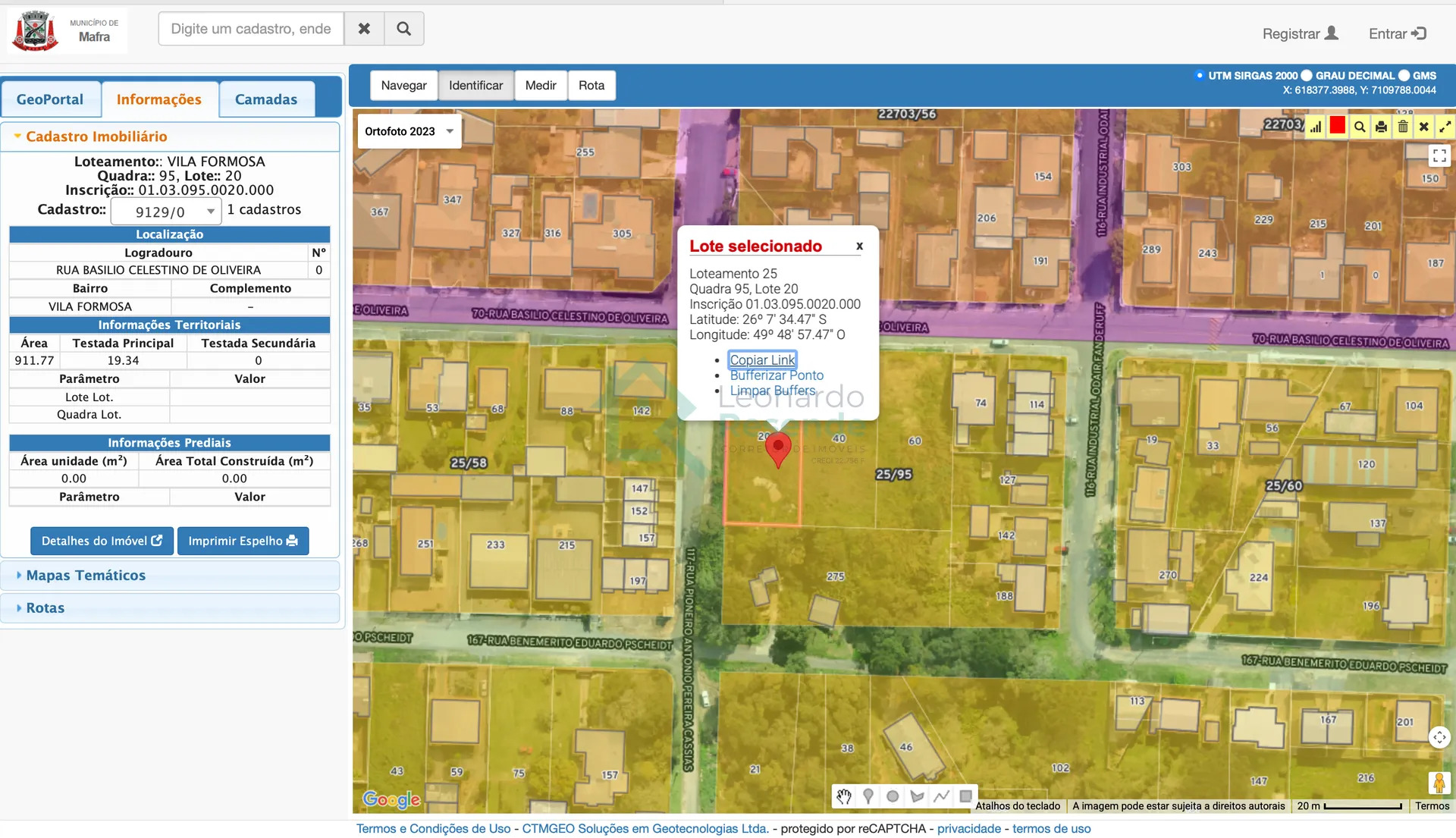Run search with the magnifier icon
This screenshot has height=838, width=1456.
pyautogui.click(x=404, y=29)
